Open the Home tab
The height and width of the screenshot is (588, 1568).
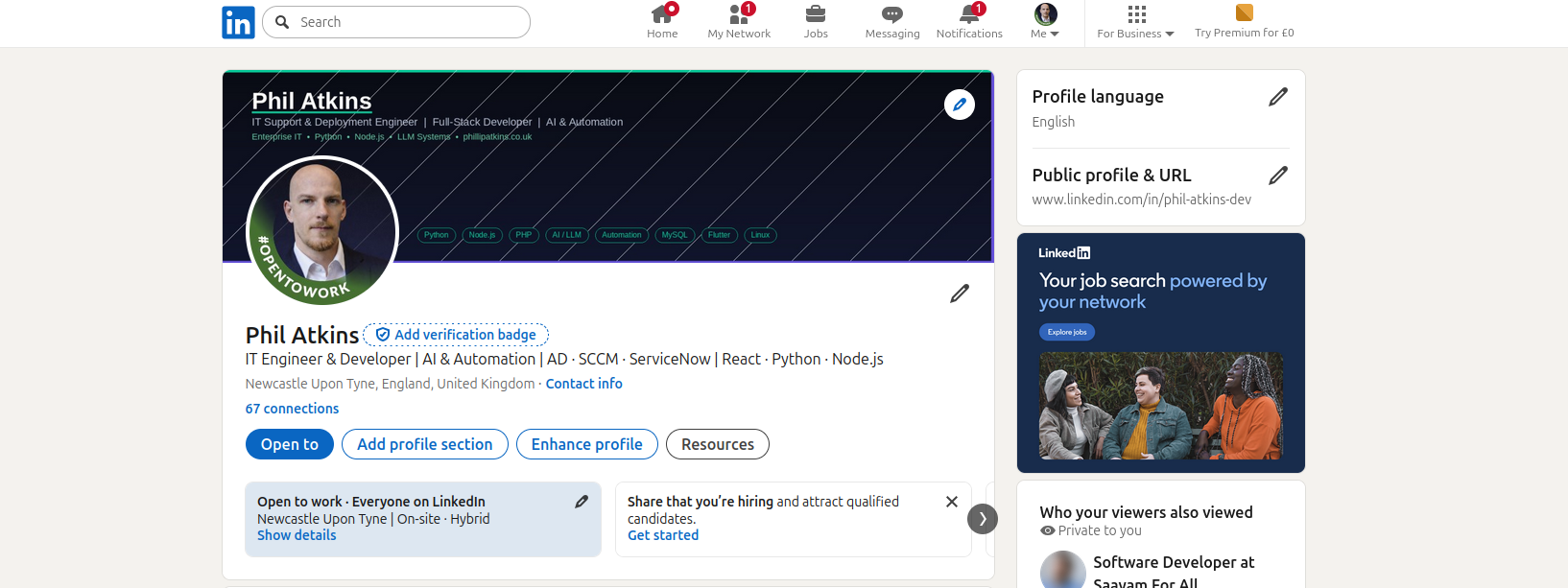[662, 22]
